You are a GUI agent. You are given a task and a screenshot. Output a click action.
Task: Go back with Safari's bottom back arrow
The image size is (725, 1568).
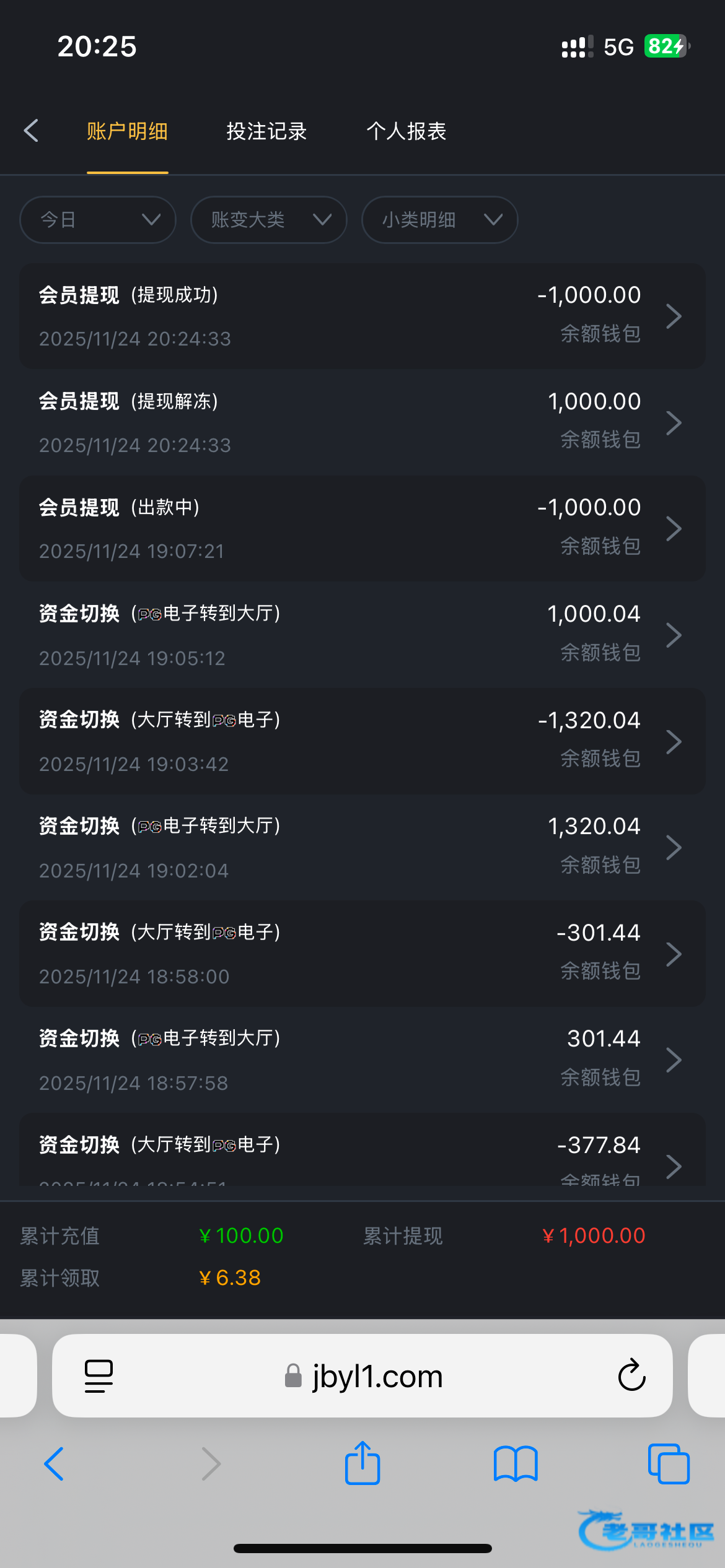point(55,1464)
